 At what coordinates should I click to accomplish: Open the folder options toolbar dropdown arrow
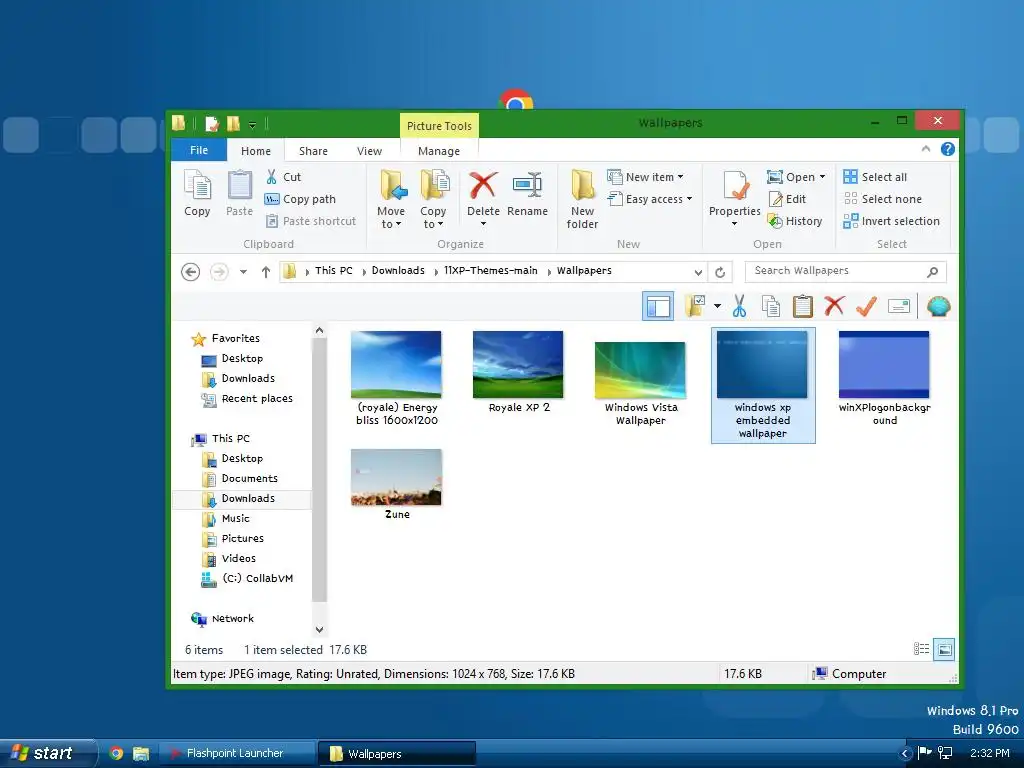pos(717,306)
